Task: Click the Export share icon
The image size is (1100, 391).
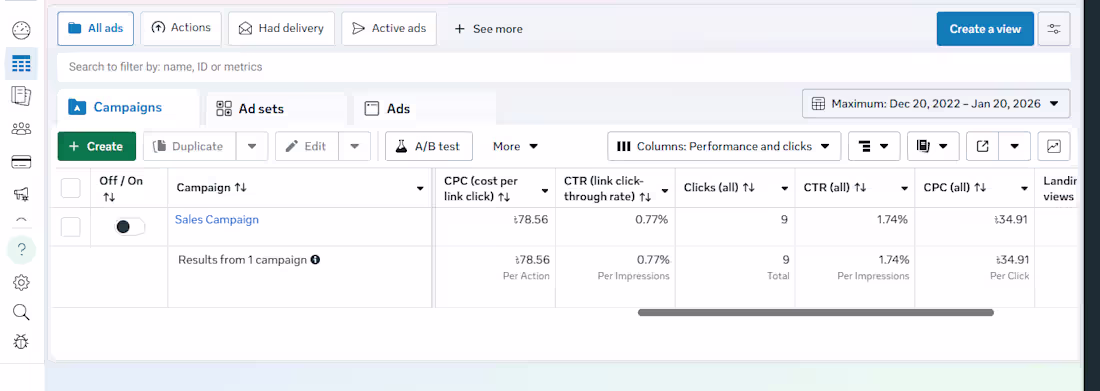Action: click(983, 146)
